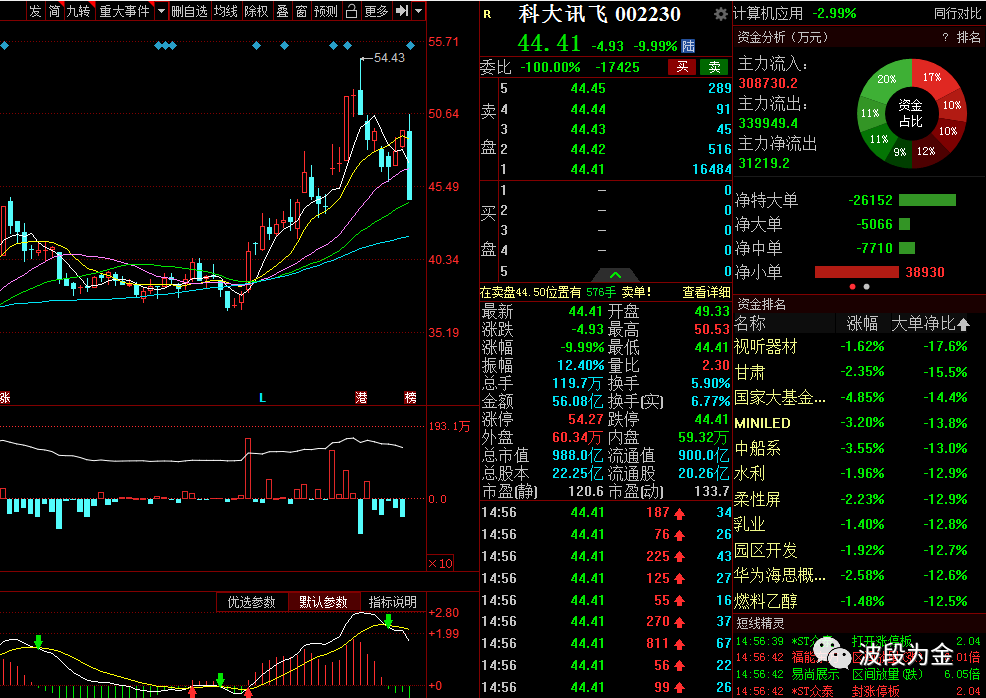Click the 发 toolbar icon

click(x=35, y=11)
